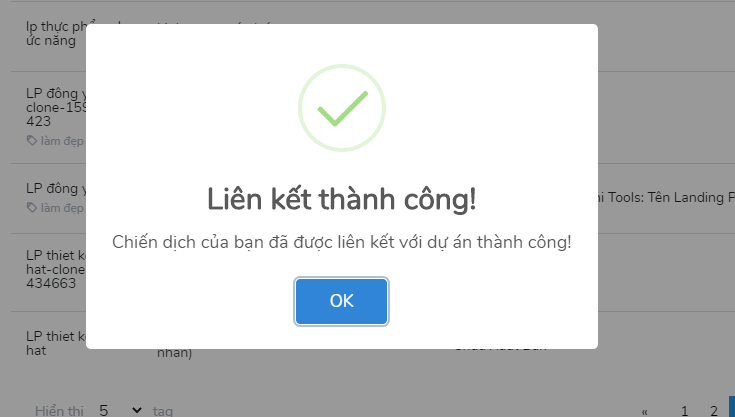Click the green checkmark success icon
735x417 pixels.
(x=342, y=108)
